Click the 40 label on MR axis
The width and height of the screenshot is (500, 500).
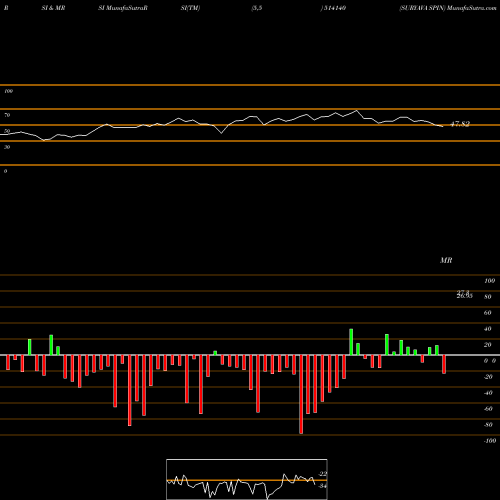[x=488, y=329]
